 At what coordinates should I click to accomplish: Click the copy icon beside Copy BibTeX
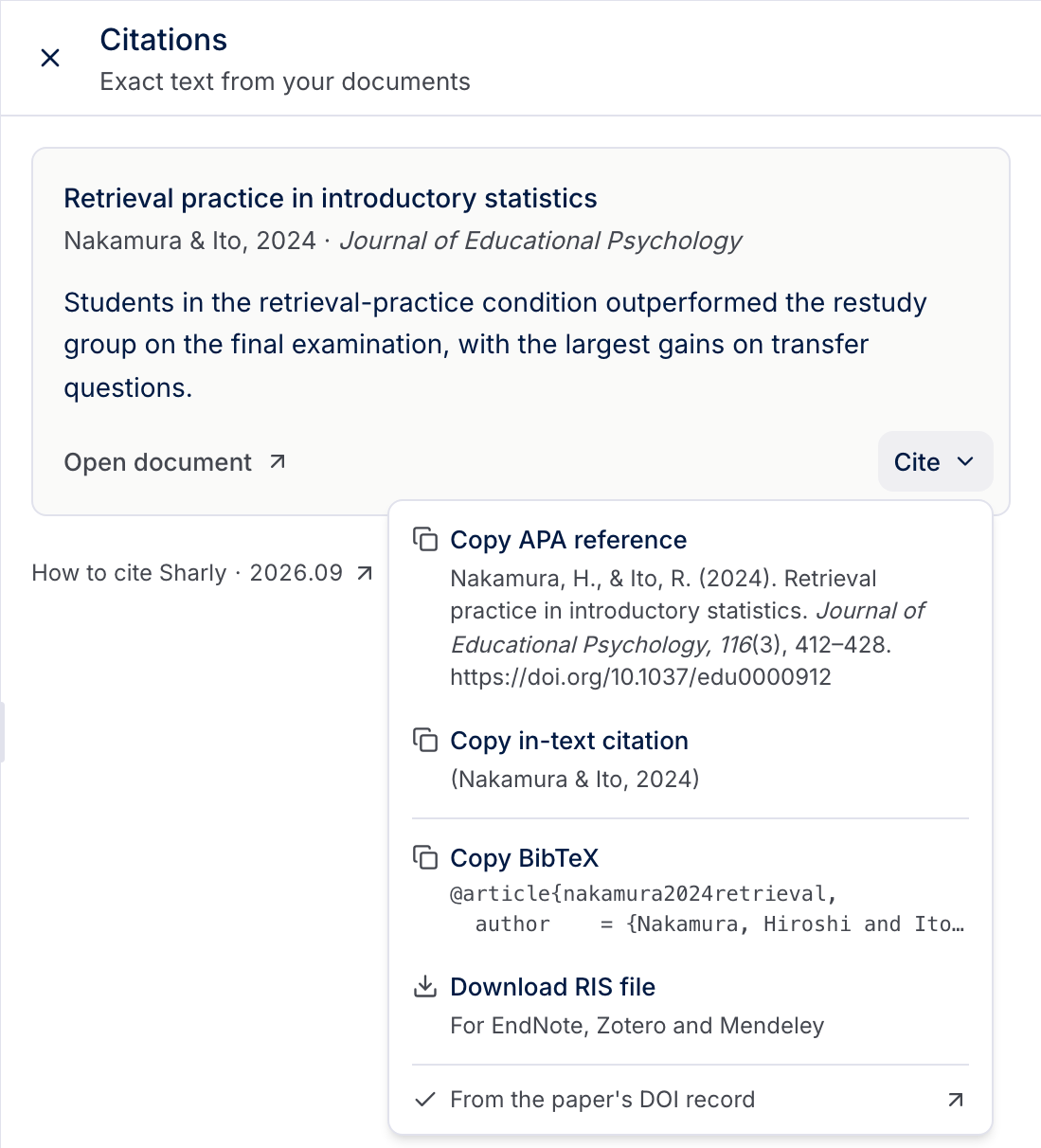[425, 857]
